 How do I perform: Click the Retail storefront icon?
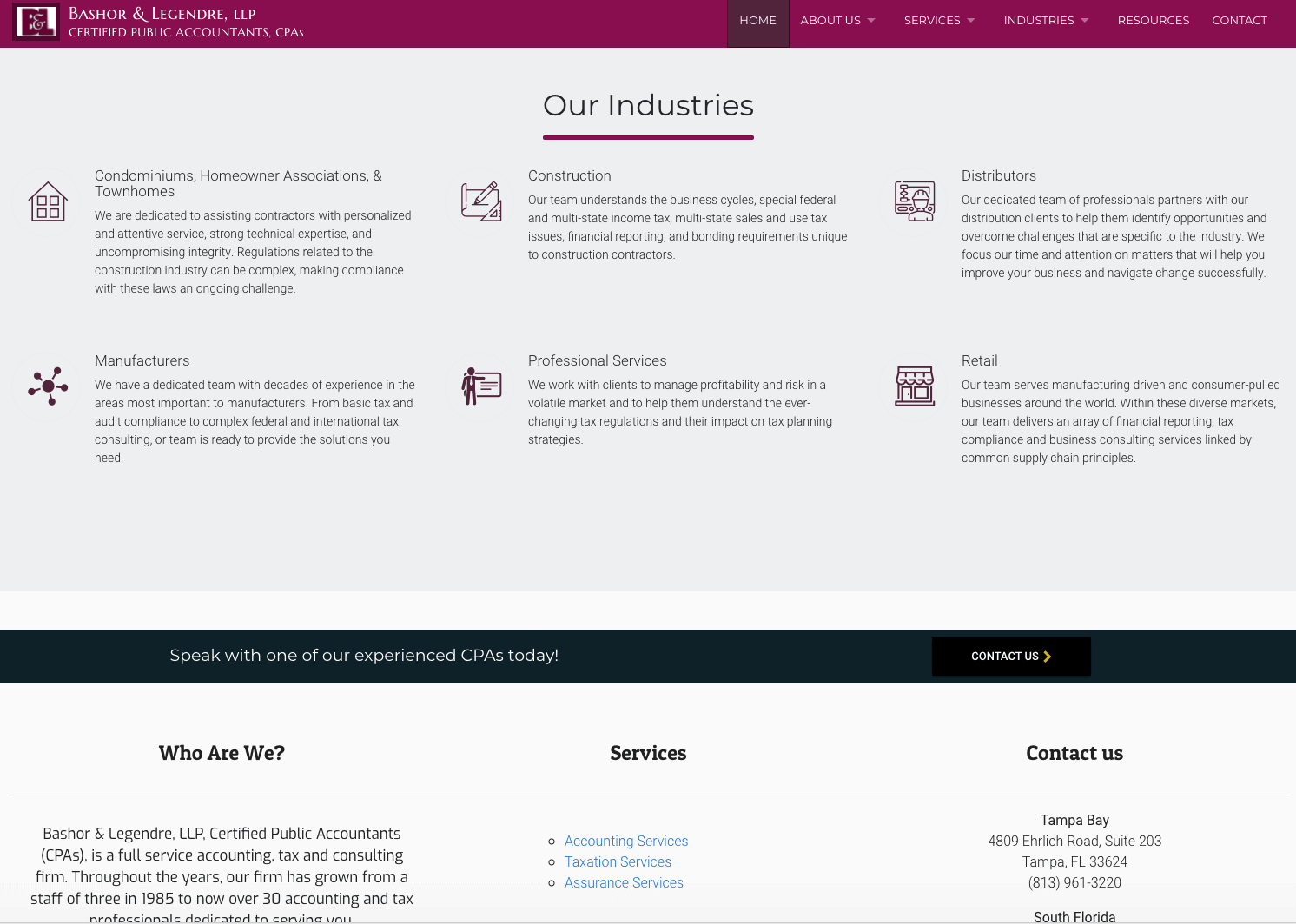pyautogui.click(x=915, y=386)
